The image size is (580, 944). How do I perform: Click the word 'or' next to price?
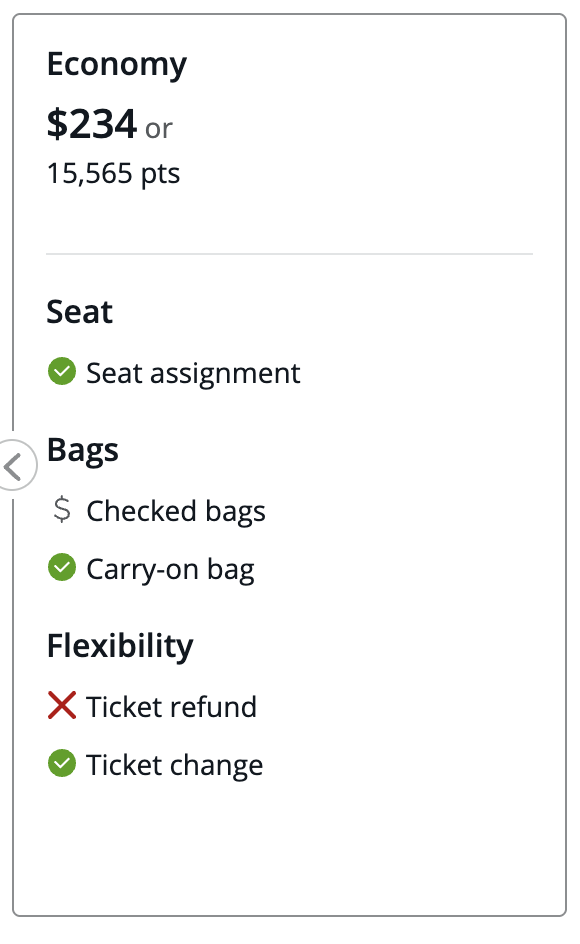[158, 129]
